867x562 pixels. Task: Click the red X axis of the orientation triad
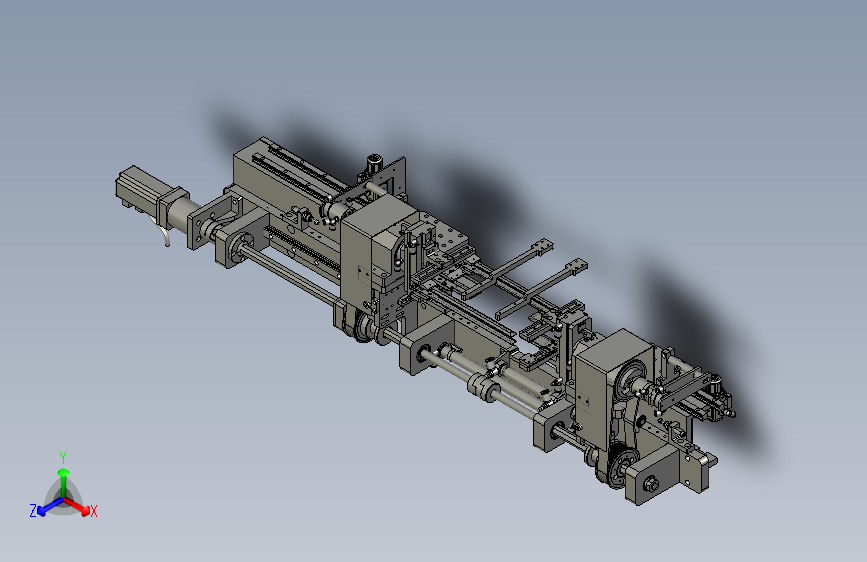(78, 506)
